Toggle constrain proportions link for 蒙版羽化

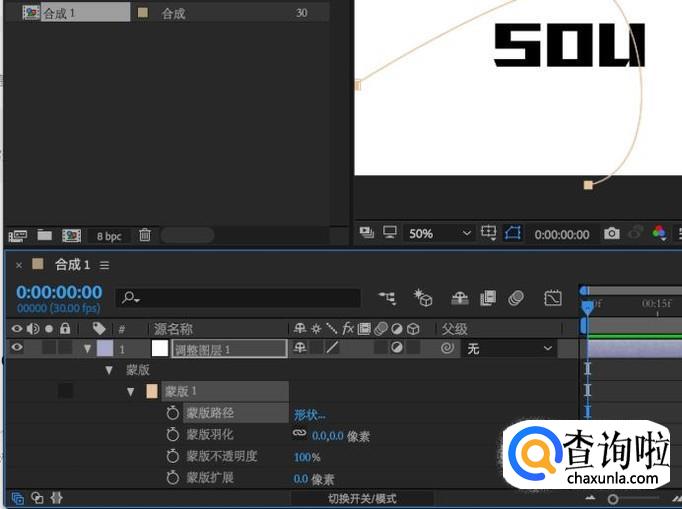(299, 435)
